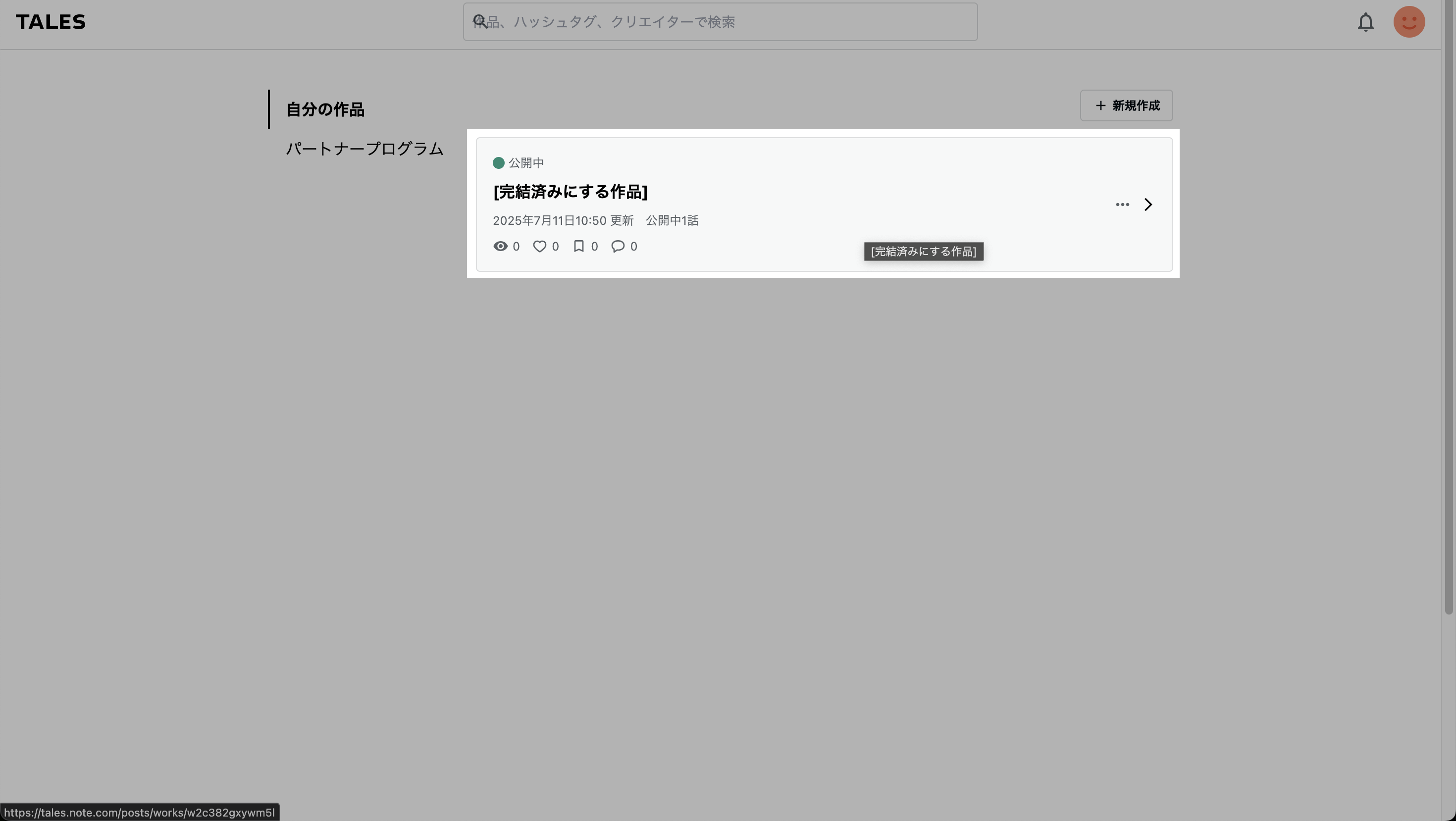Click the view count eye icon
The height and width of the screenshot is (821, 1456).
pyautogui.click(x=500, y=247)
